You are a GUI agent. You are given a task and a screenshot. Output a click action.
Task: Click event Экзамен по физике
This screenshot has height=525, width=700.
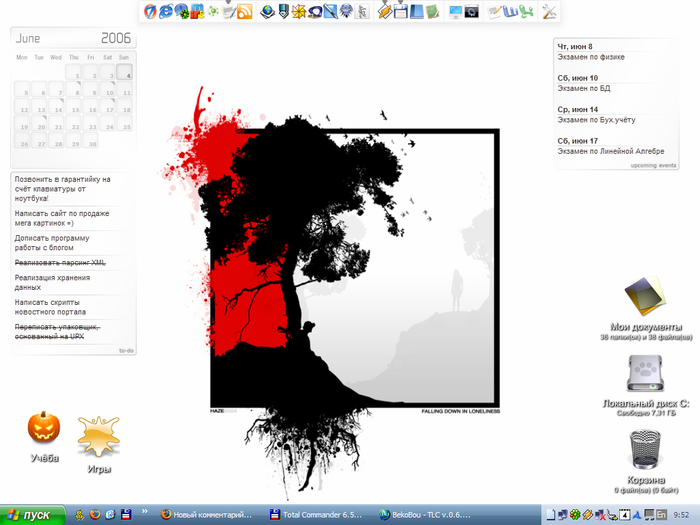pyautogui.click(x=591, y=57)
